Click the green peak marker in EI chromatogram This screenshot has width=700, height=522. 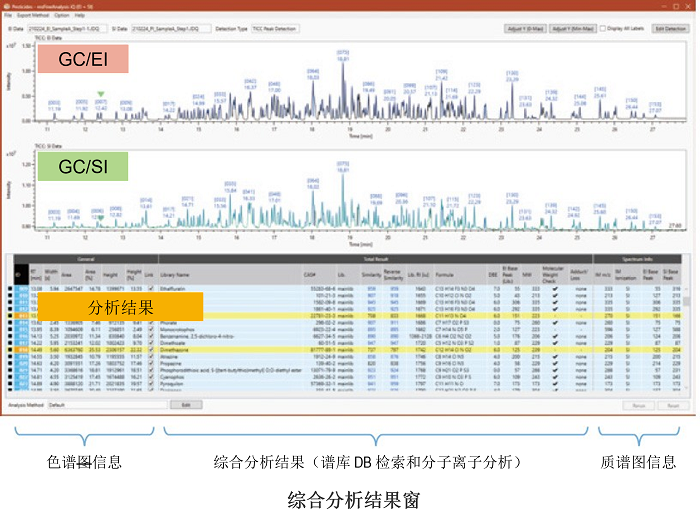pos(100,95)
